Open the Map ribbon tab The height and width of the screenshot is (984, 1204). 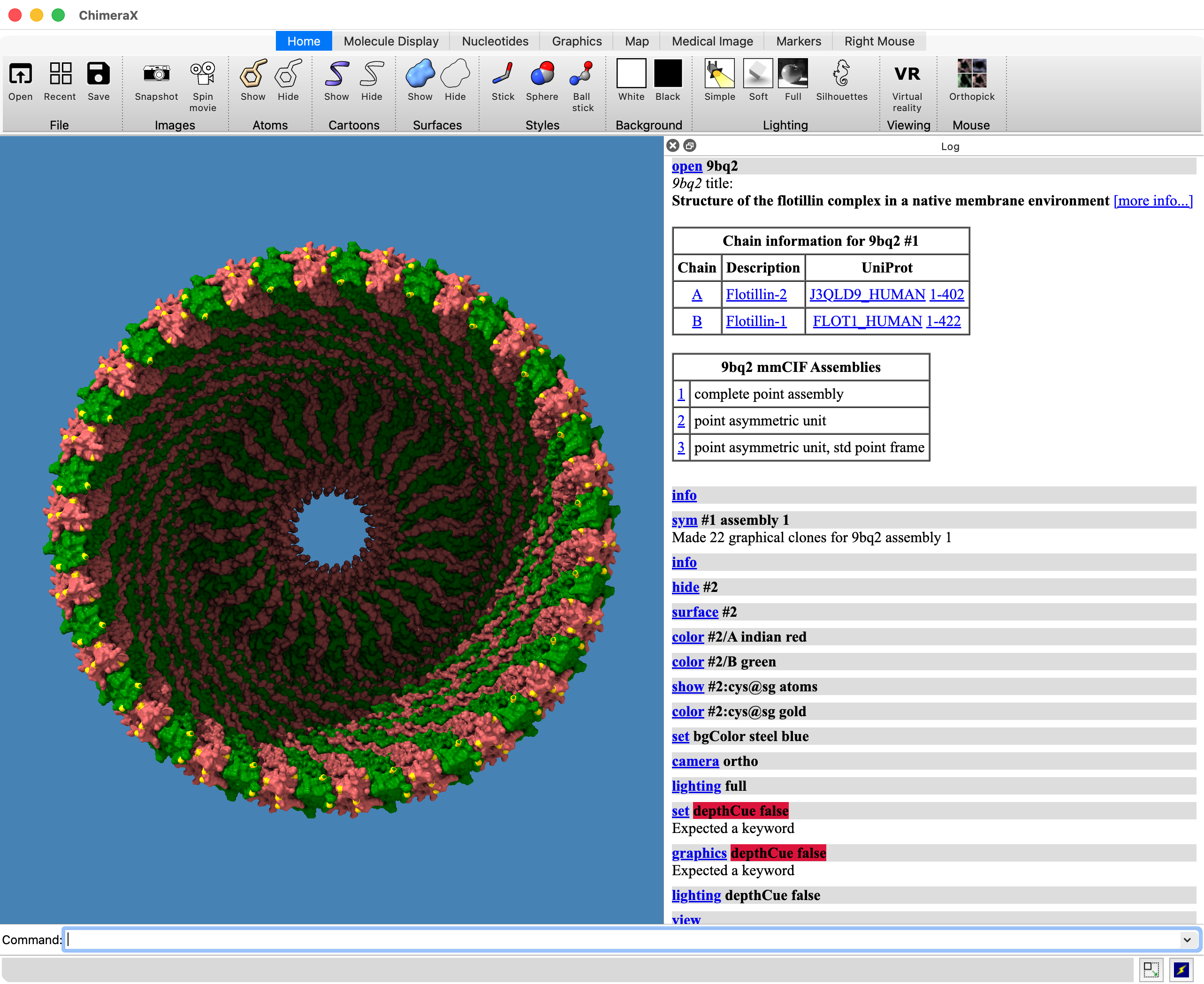point(636,41)
